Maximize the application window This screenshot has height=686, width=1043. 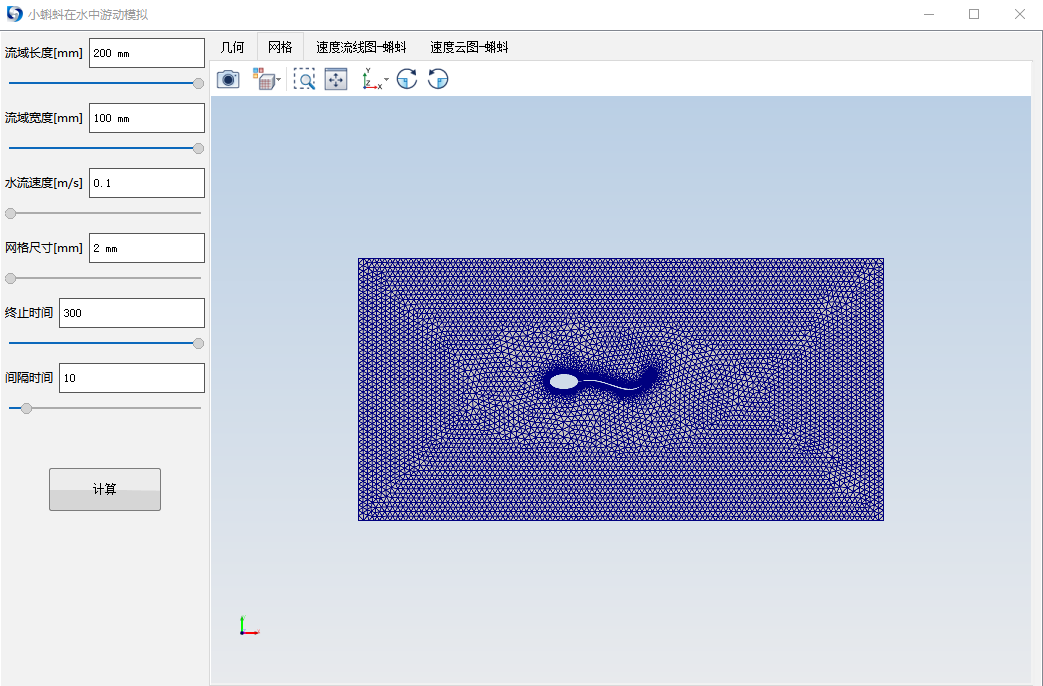coord(974,14)
